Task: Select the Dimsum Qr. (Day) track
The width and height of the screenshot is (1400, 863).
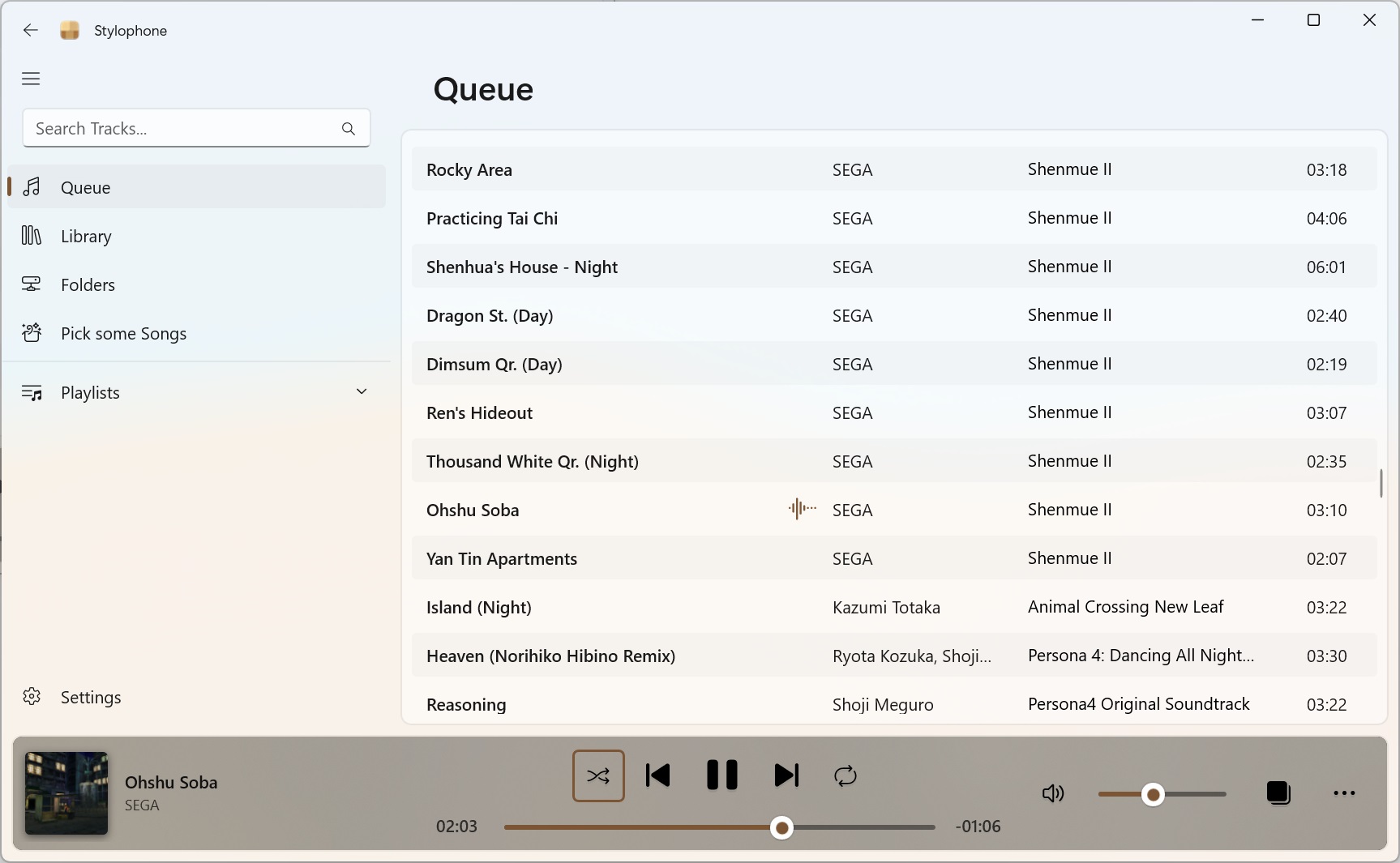Action: tap(894, 364)
